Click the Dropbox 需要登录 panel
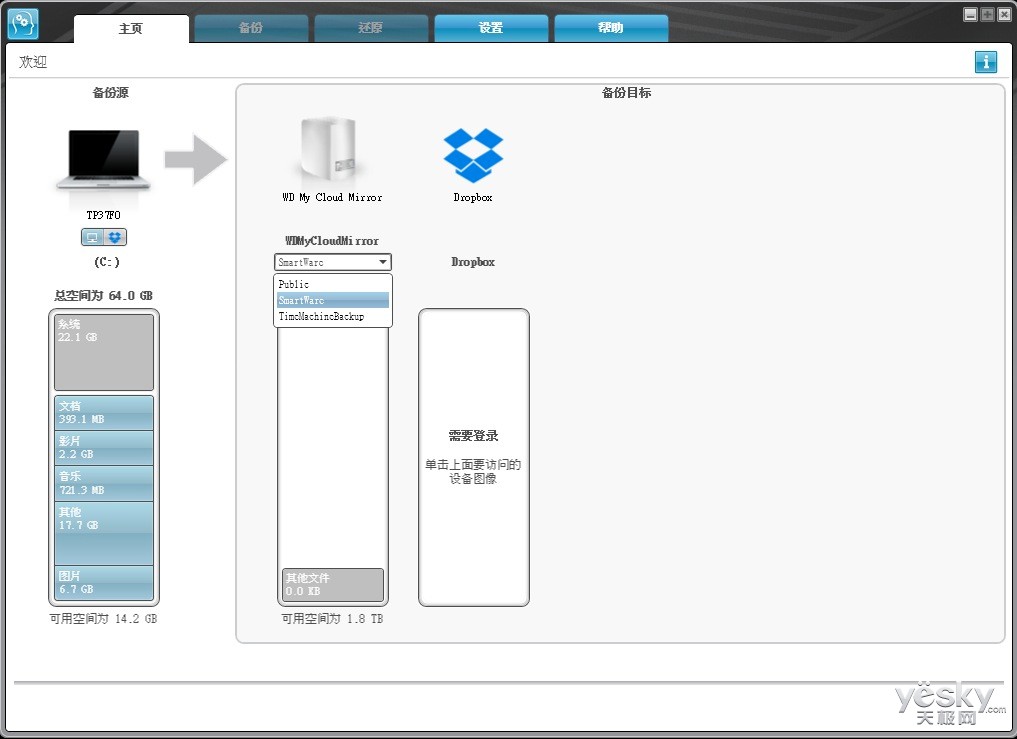The height and width of the screenshot is (739, 1017). pos(473,457)
